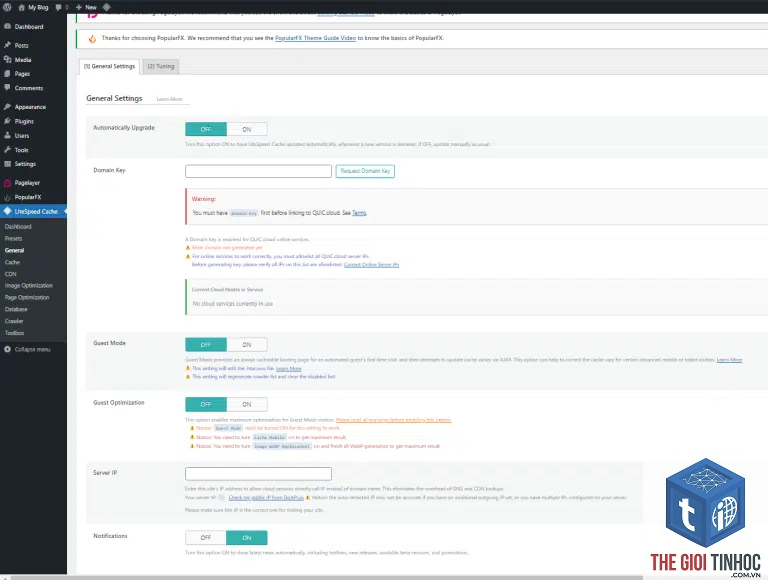Open Current Online Server IPs link
This screenshot has height=580, width=768.
[x=371, y=265]
